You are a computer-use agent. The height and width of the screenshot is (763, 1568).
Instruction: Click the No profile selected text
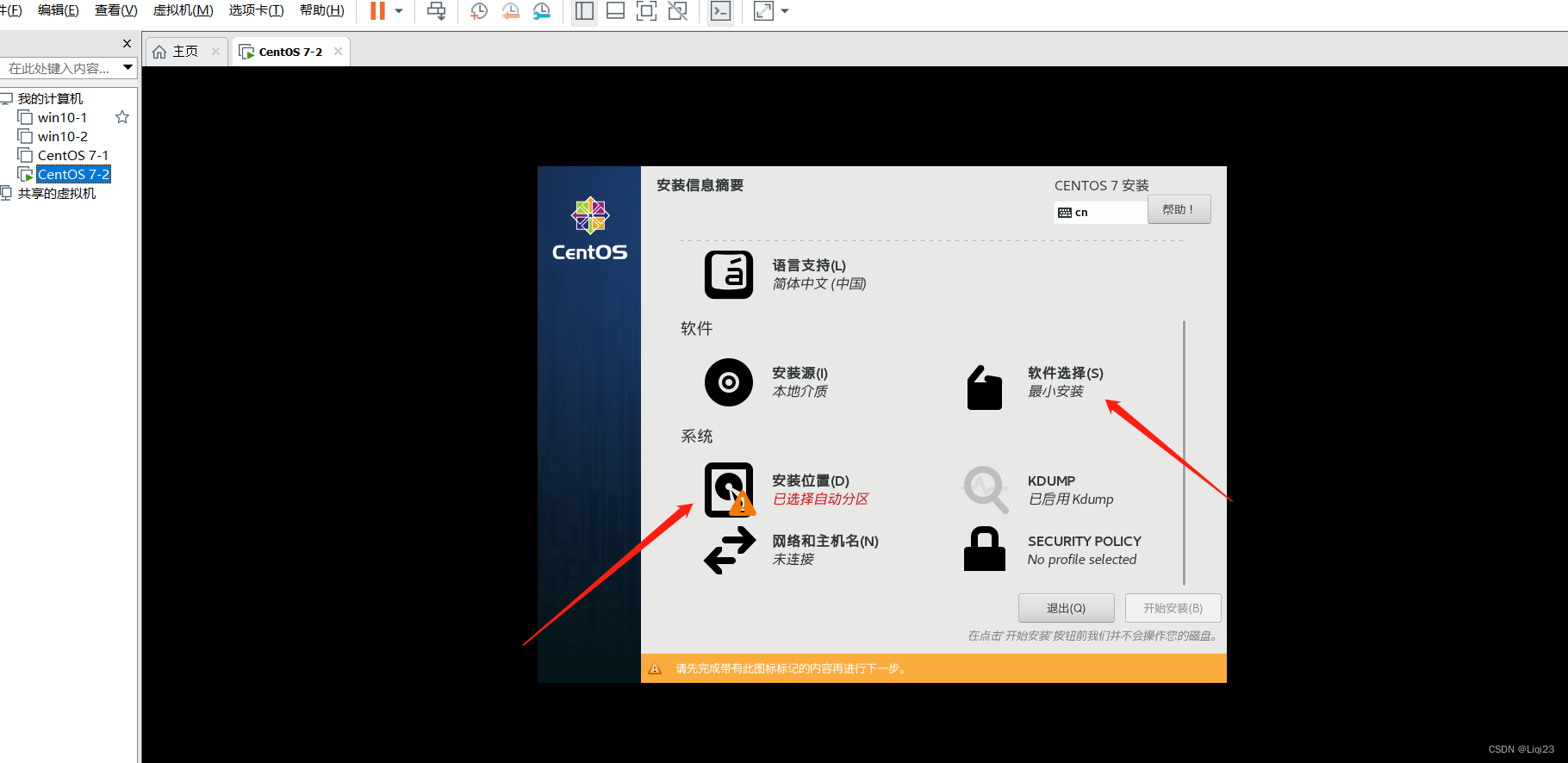1082,560
